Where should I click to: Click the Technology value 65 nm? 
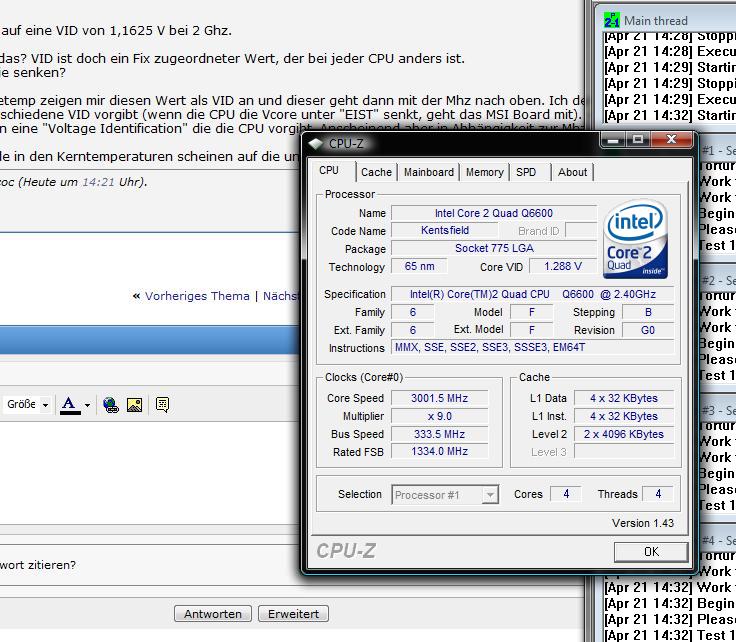(419, 266)
